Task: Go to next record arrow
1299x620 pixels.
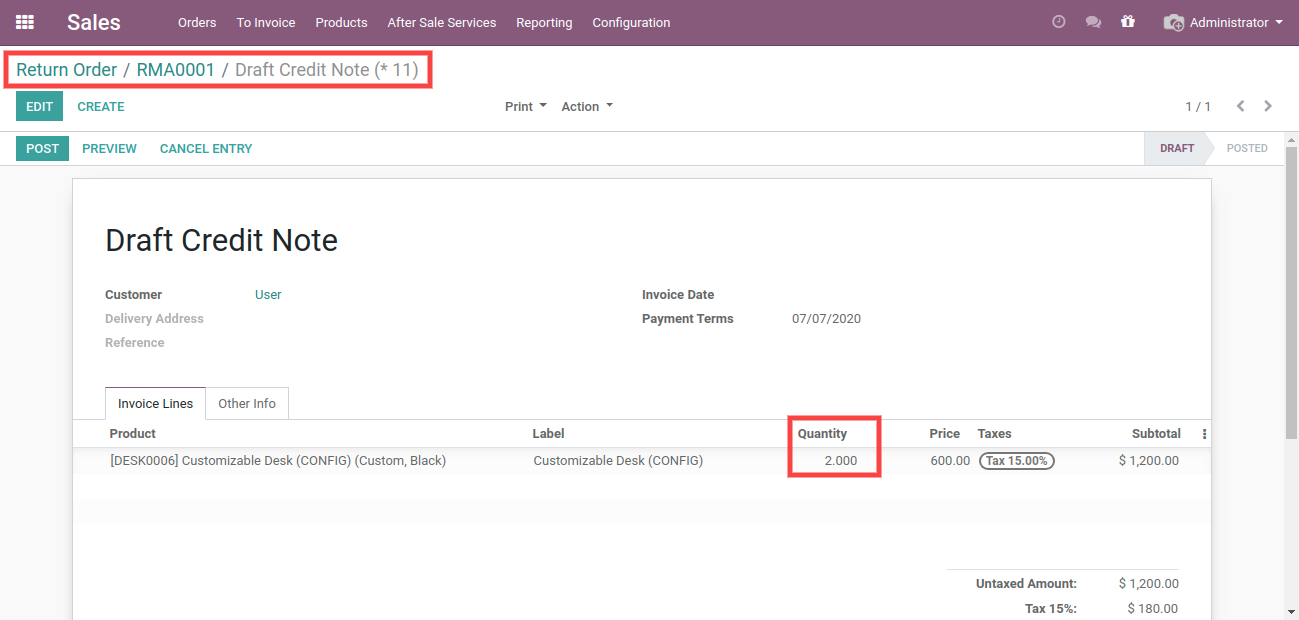Action: (1268, 106)
